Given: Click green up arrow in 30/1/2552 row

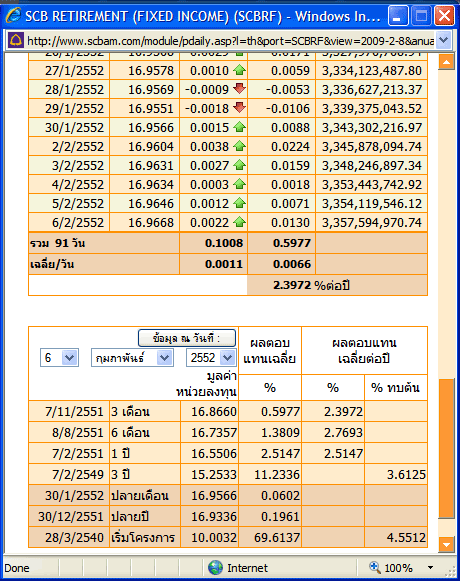Looking at the screenshot, I should 240,127.
